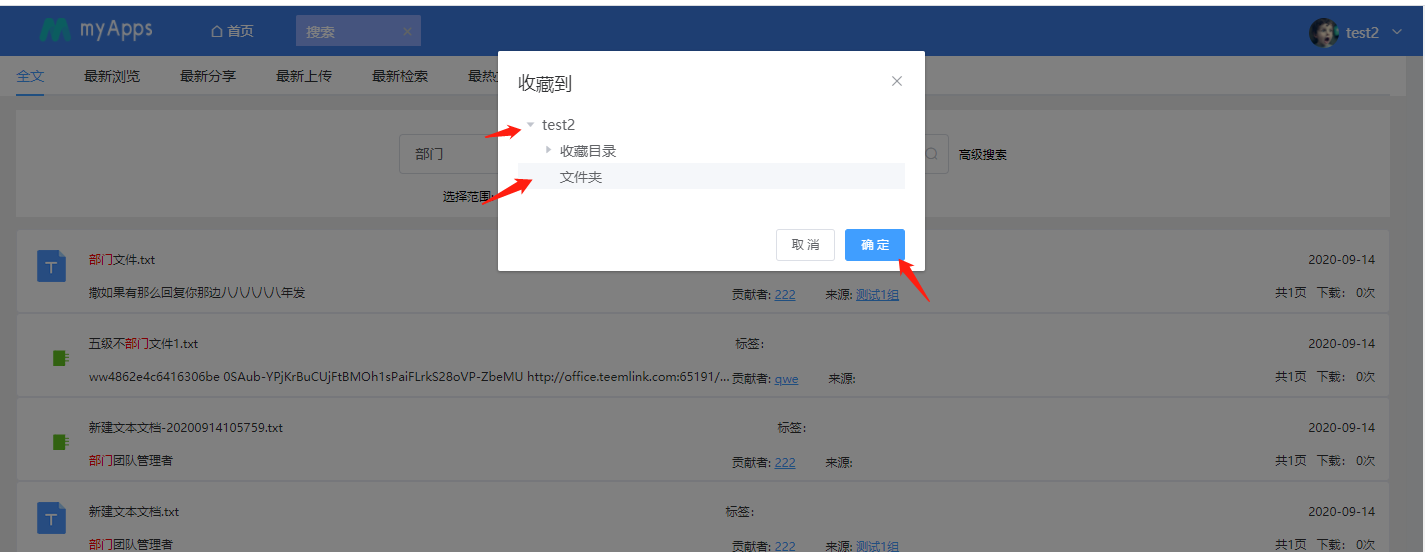Open contributor link 222 for 部门文件.txt
The image size is (1425, 552).
click(785, 294)
